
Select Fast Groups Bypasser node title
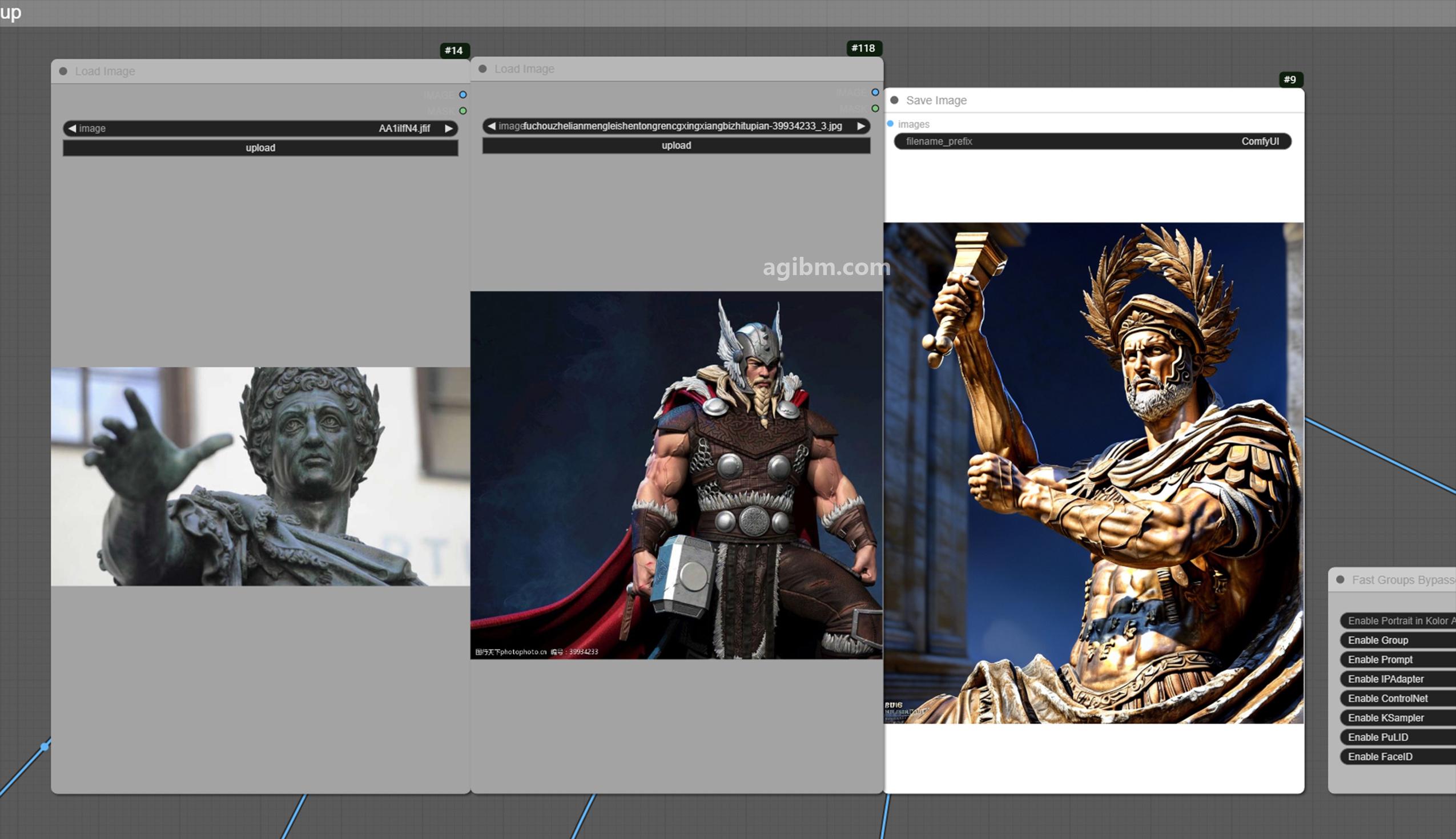[1403, 580]
